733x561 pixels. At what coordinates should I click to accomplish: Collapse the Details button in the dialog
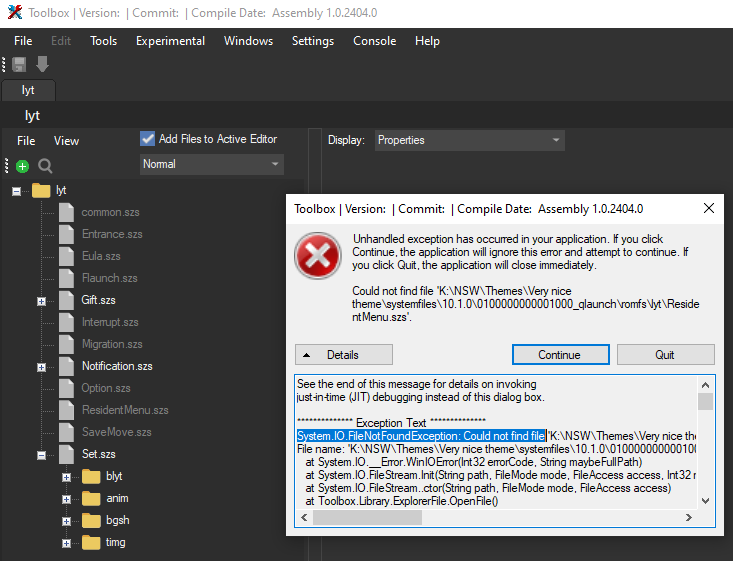tap(344, 355)
